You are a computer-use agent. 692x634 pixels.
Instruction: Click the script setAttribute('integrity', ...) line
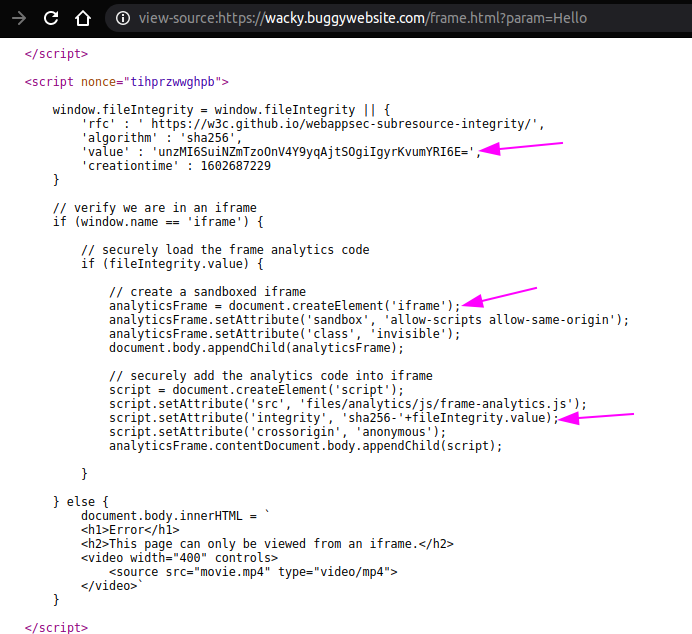pyautogui.click(x=334, y=418)
